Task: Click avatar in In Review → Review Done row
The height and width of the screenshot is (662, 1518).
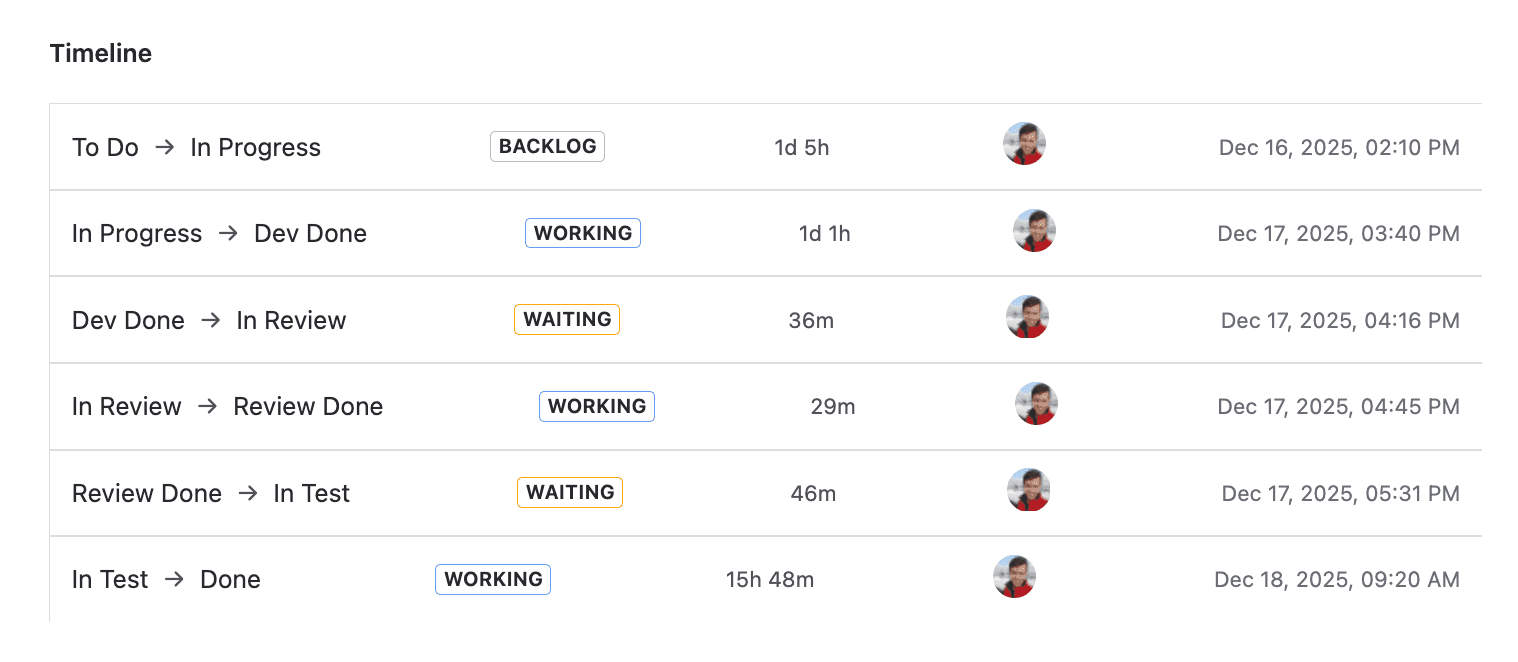Action: coord(1036,404)
